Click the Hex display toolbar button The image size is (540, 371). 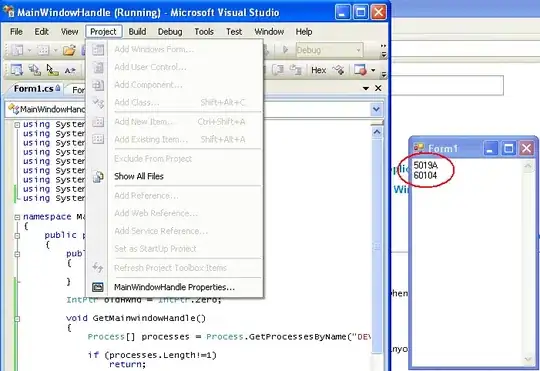point(318,70)
